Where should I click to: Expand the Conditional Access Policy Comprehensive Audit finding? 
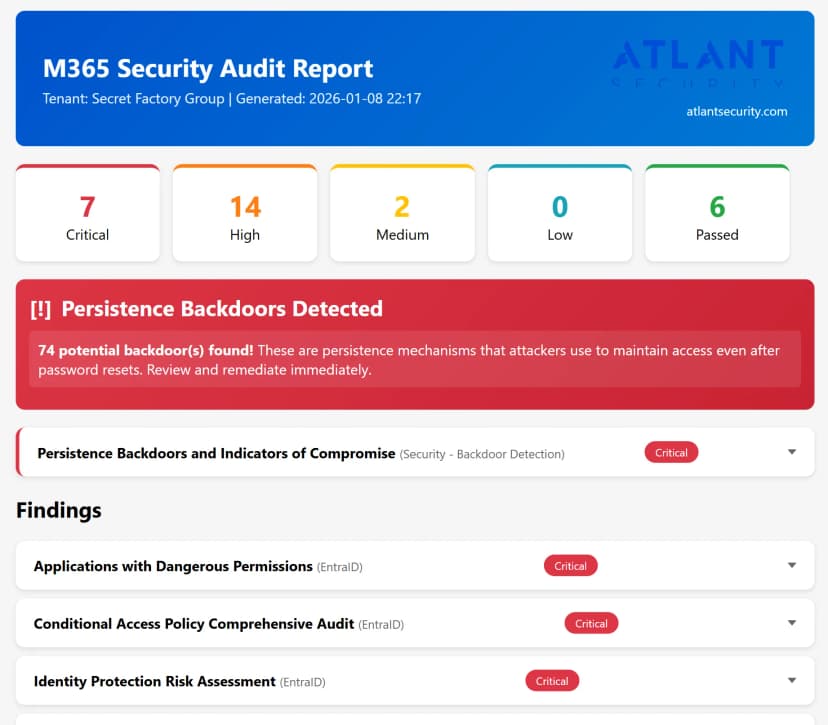click(x=791, y=623)
